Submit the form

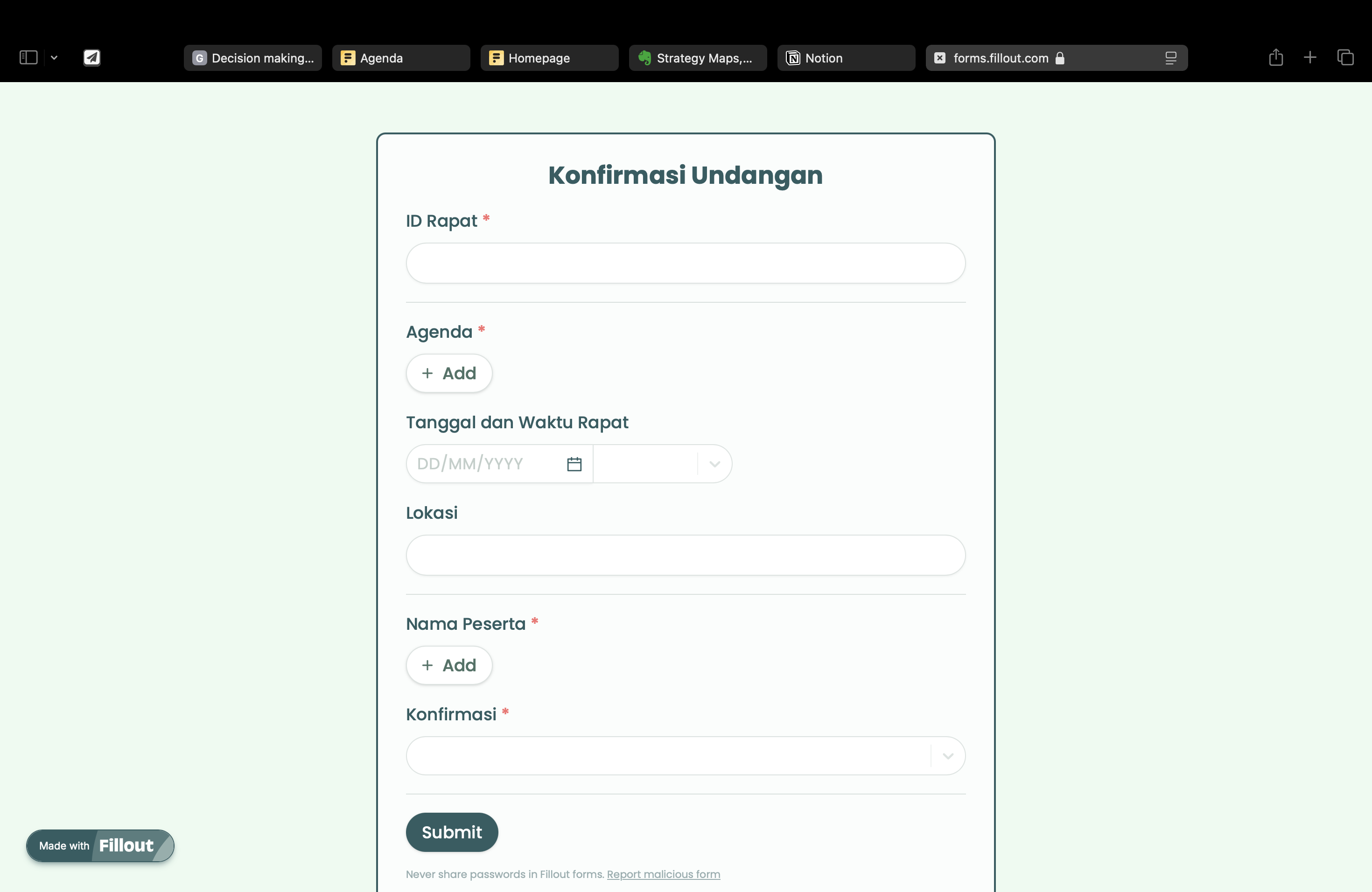(452, 832)
